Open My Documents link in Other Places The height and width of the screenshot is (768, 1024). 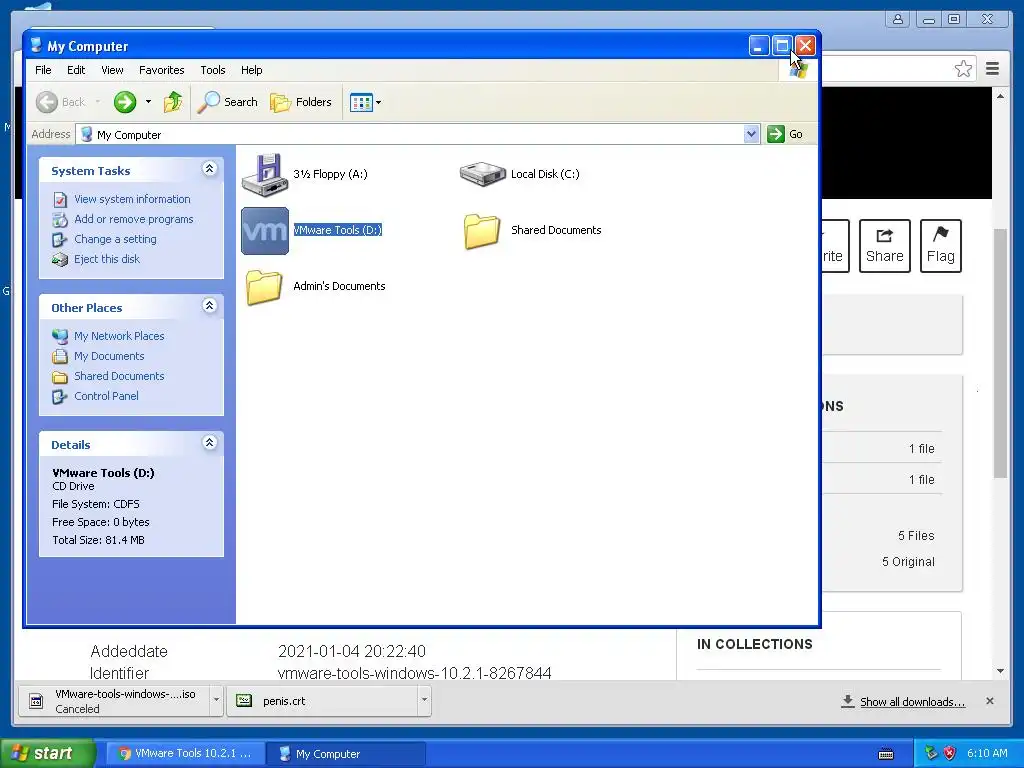109,356
